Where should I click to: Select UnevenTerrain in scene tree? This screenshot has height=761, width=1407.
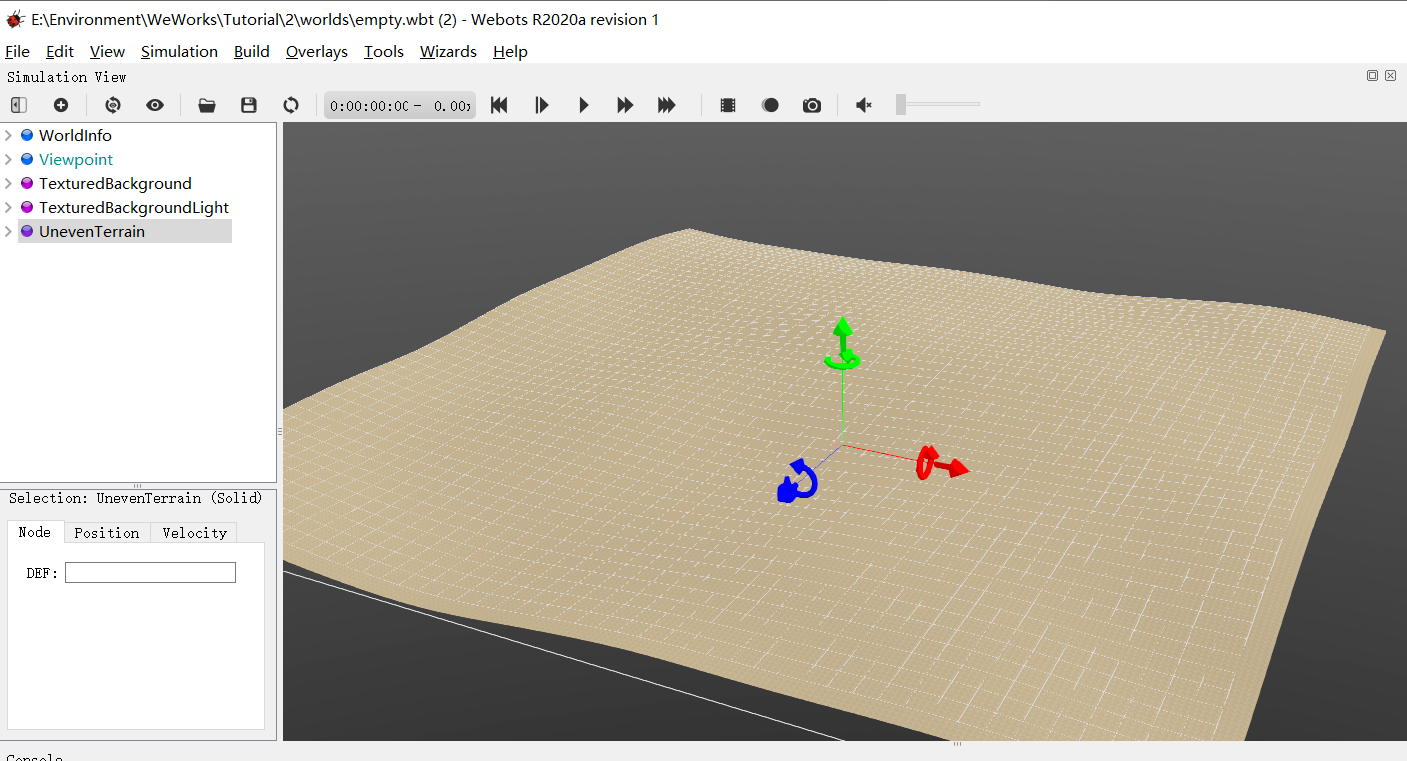click(92, 231)
